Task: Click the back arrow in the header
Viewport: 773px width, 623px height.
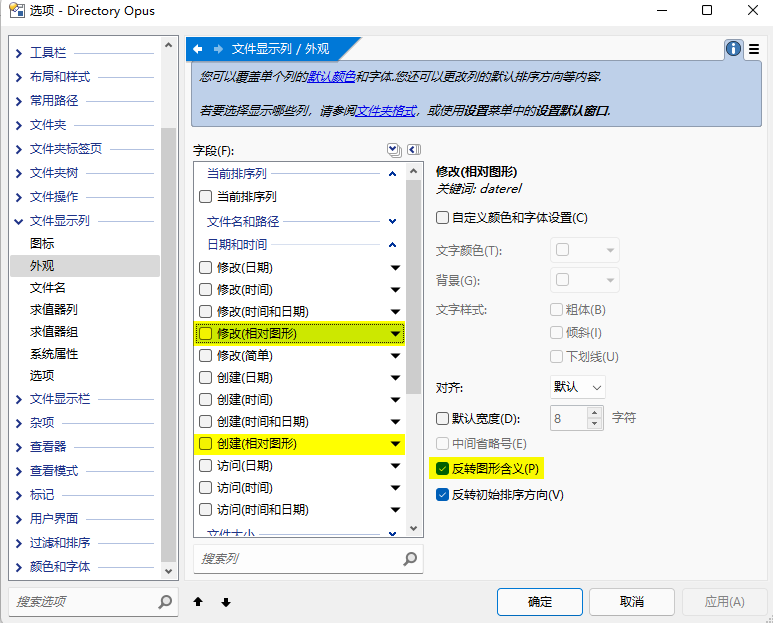Action: (198, 49)
